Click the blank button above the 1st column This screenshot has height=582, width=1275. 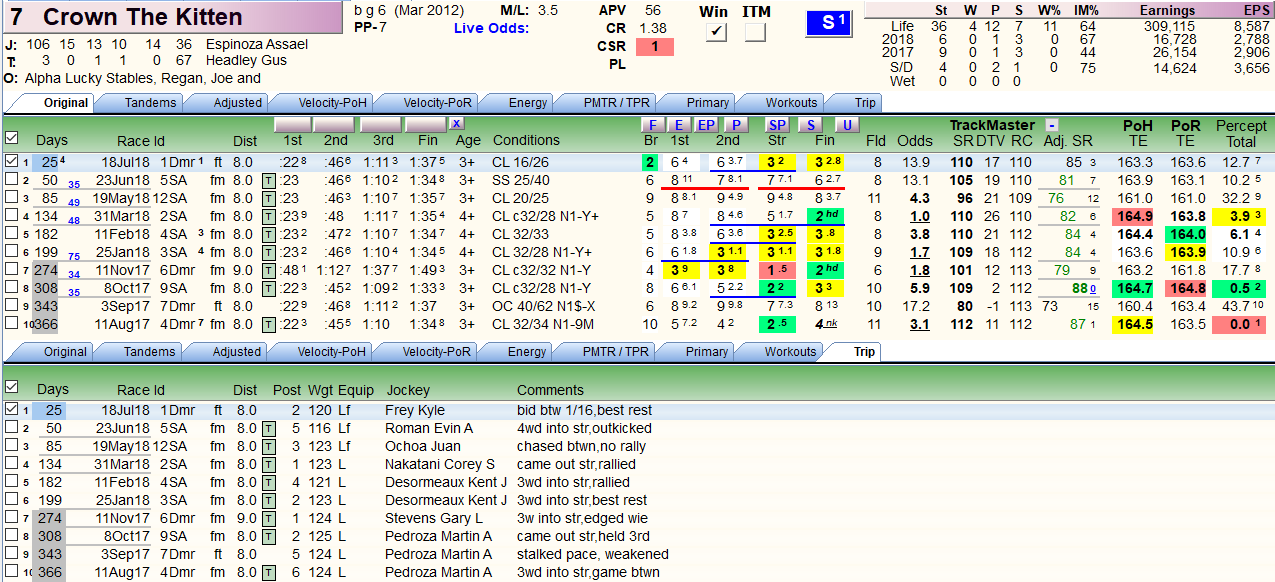coord(291,124)
